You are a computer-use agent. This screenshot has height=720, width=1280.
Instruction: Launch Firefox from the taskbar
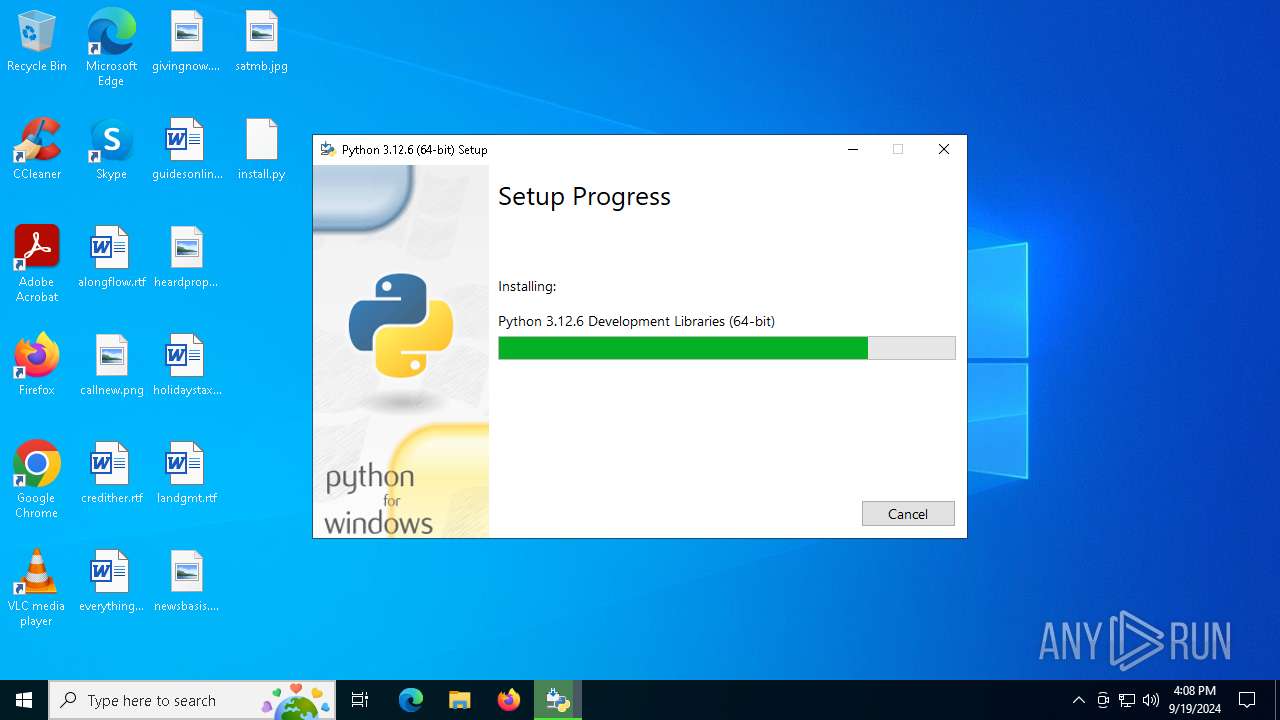coord(509,700)
